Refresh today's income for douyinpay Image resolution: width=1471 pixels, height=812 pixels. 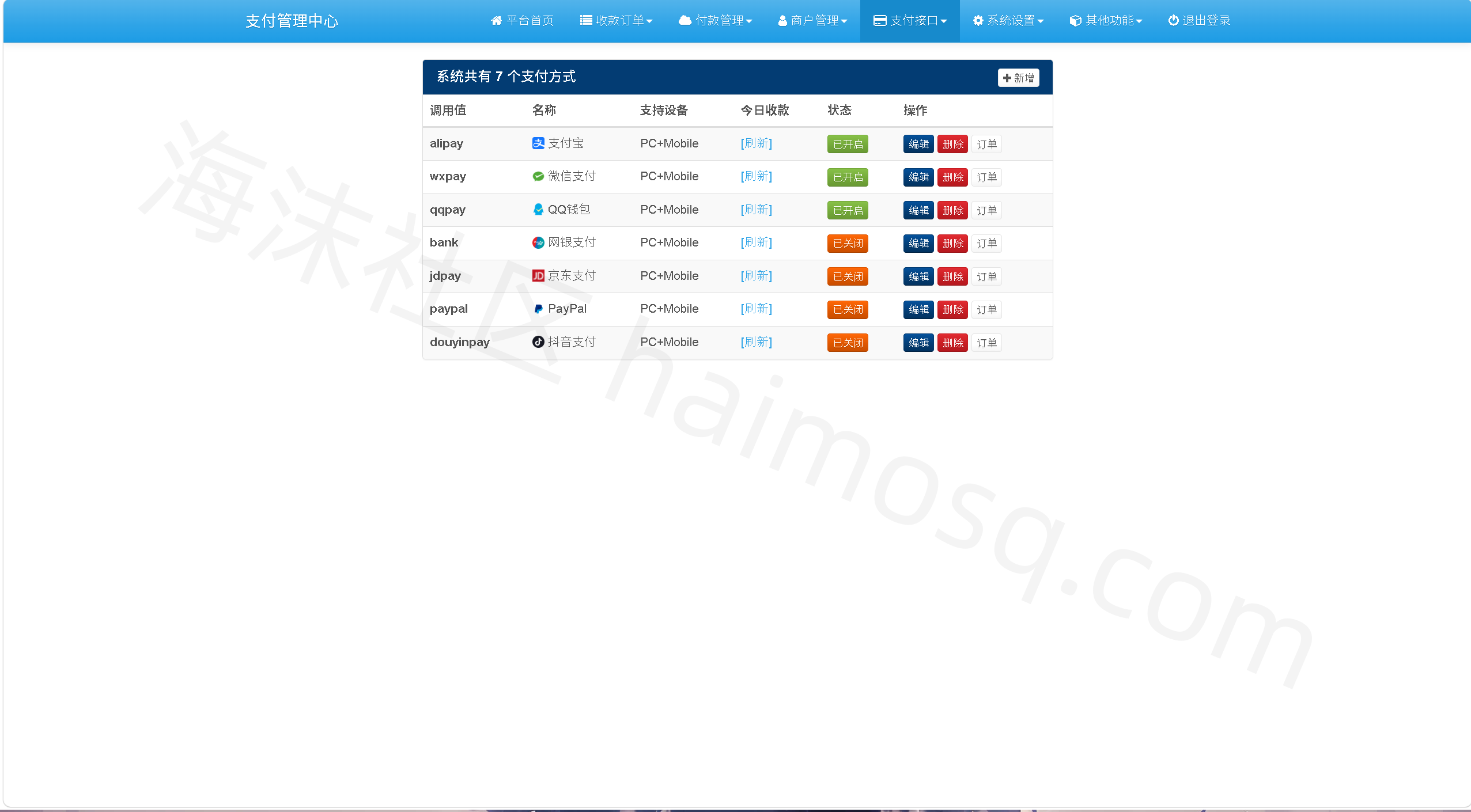756,342
